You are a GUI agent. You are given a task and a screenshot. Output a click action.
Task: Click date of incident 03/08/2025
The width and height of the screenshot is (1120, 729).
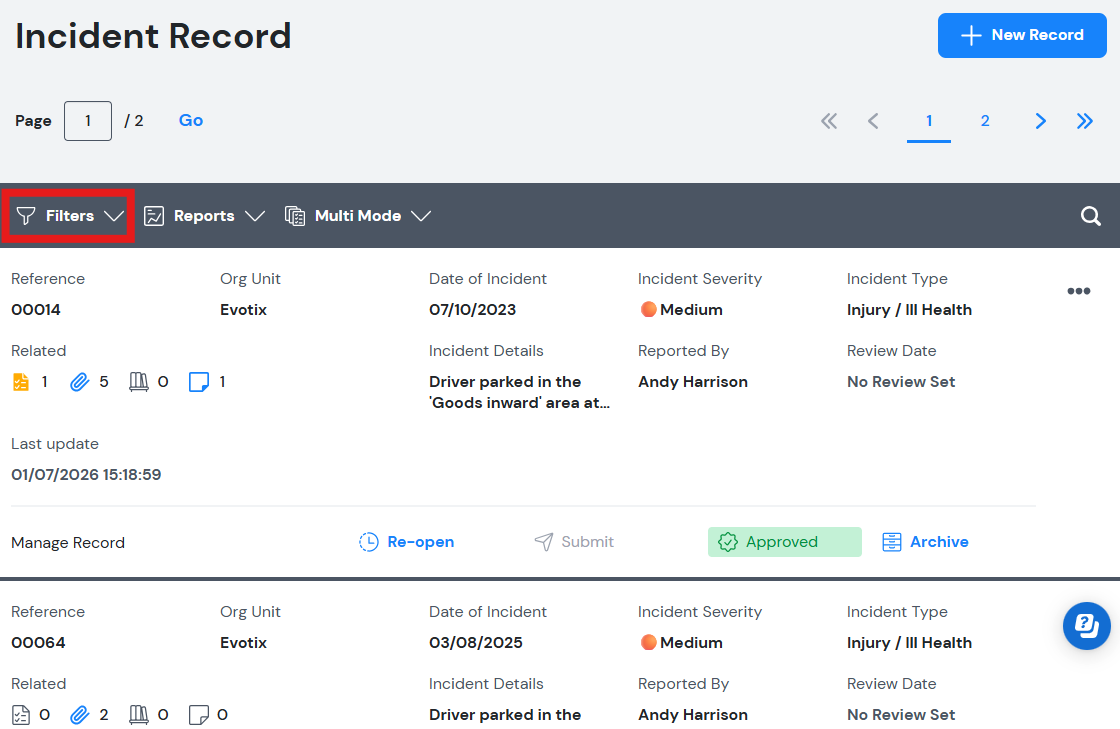click(x=476, y=643)
